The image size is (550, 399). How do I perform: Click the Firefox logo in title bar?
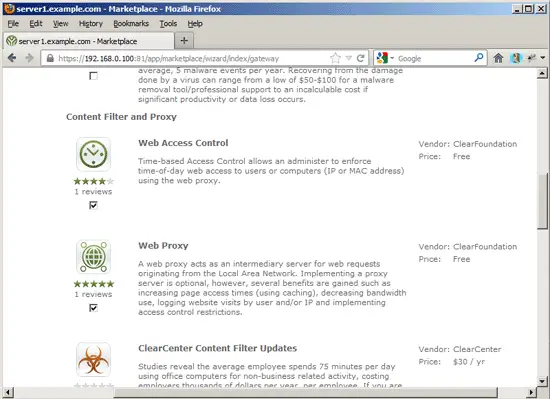(9, 8)
